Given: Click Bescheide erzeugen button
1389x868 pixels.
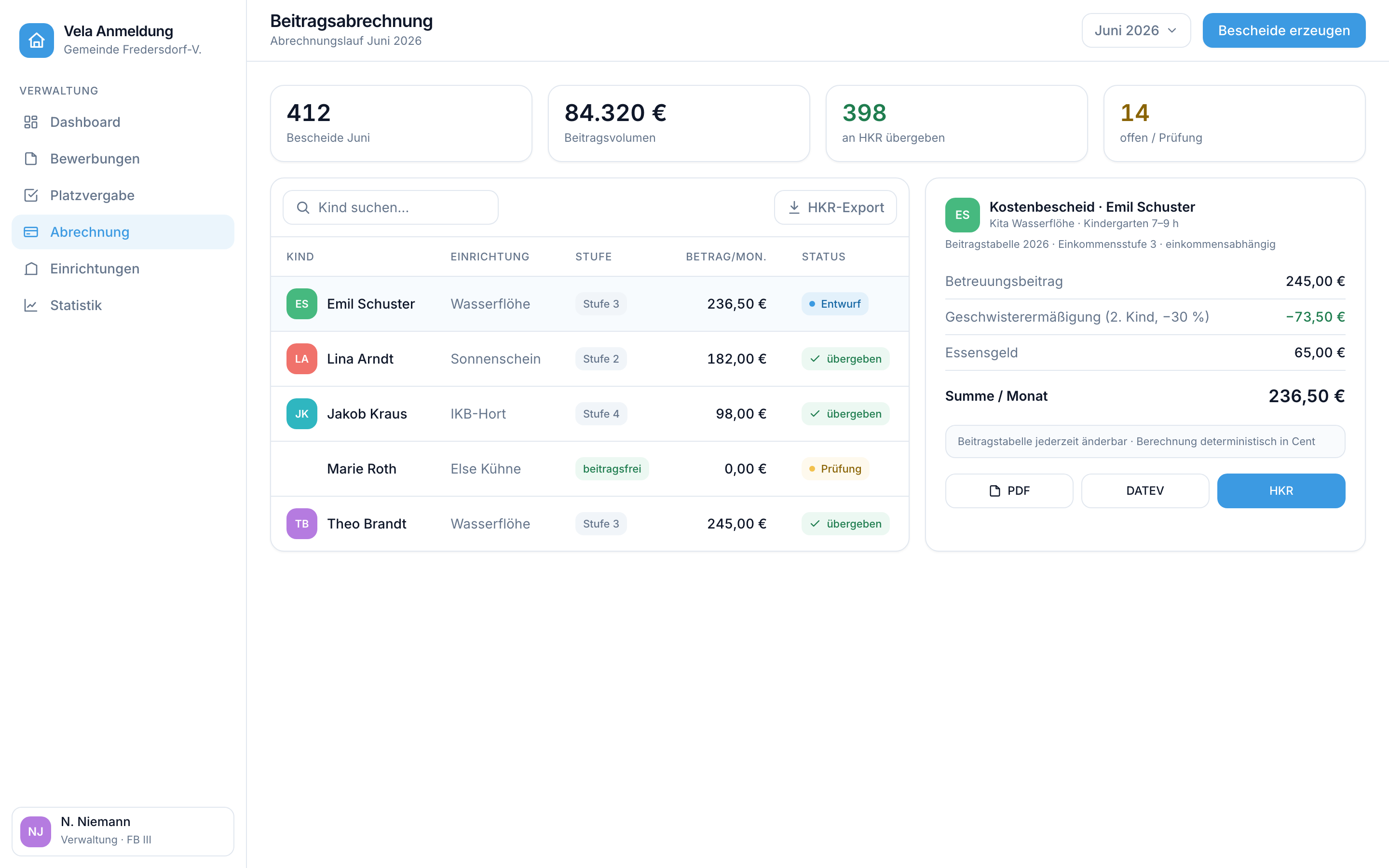Looking at the screenshot, I should pyautogui.click(x=1284, y=30).
